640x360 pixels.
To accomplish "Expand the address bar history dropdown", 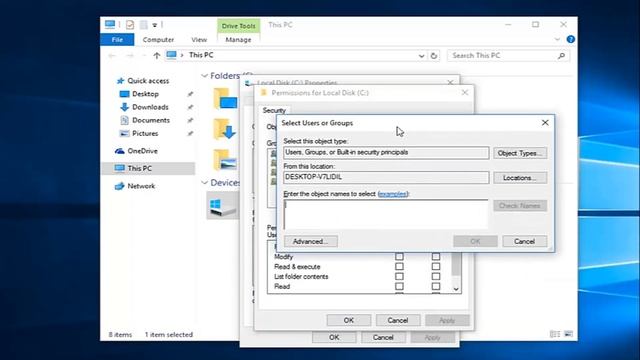I will [421, 56].
